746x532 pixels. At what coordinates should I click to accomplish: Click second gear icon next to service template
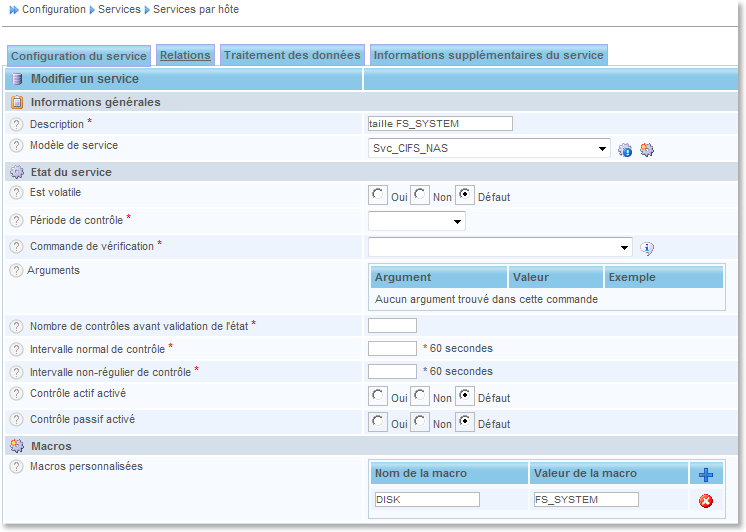647,150
